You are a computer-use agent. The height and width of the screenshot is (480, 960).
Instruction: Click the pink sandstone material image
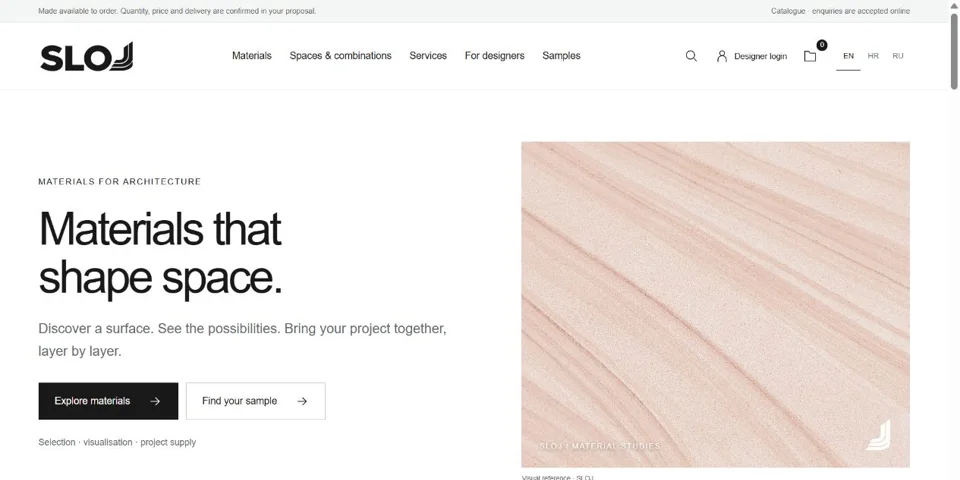pyautogui.click(x=715, y=304)
